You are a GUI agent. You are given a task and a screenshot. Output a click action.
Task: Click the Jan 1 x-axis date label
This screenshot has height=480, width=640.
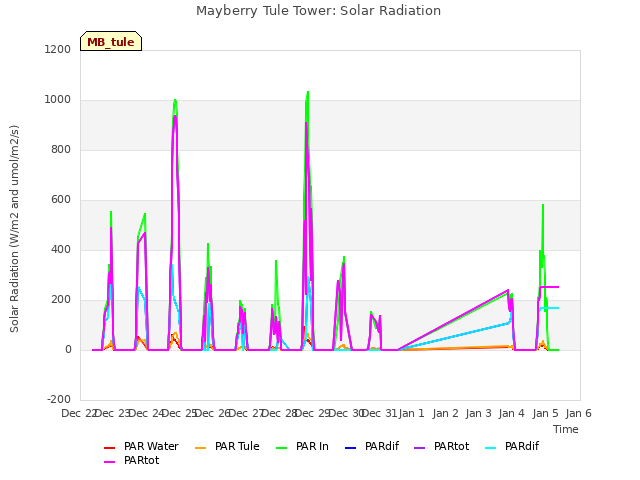(x=412, y=413)
